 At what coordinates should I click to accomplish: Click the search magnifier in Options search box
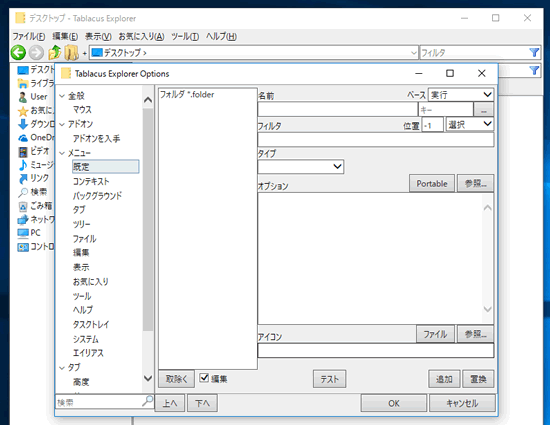point(148,400)
